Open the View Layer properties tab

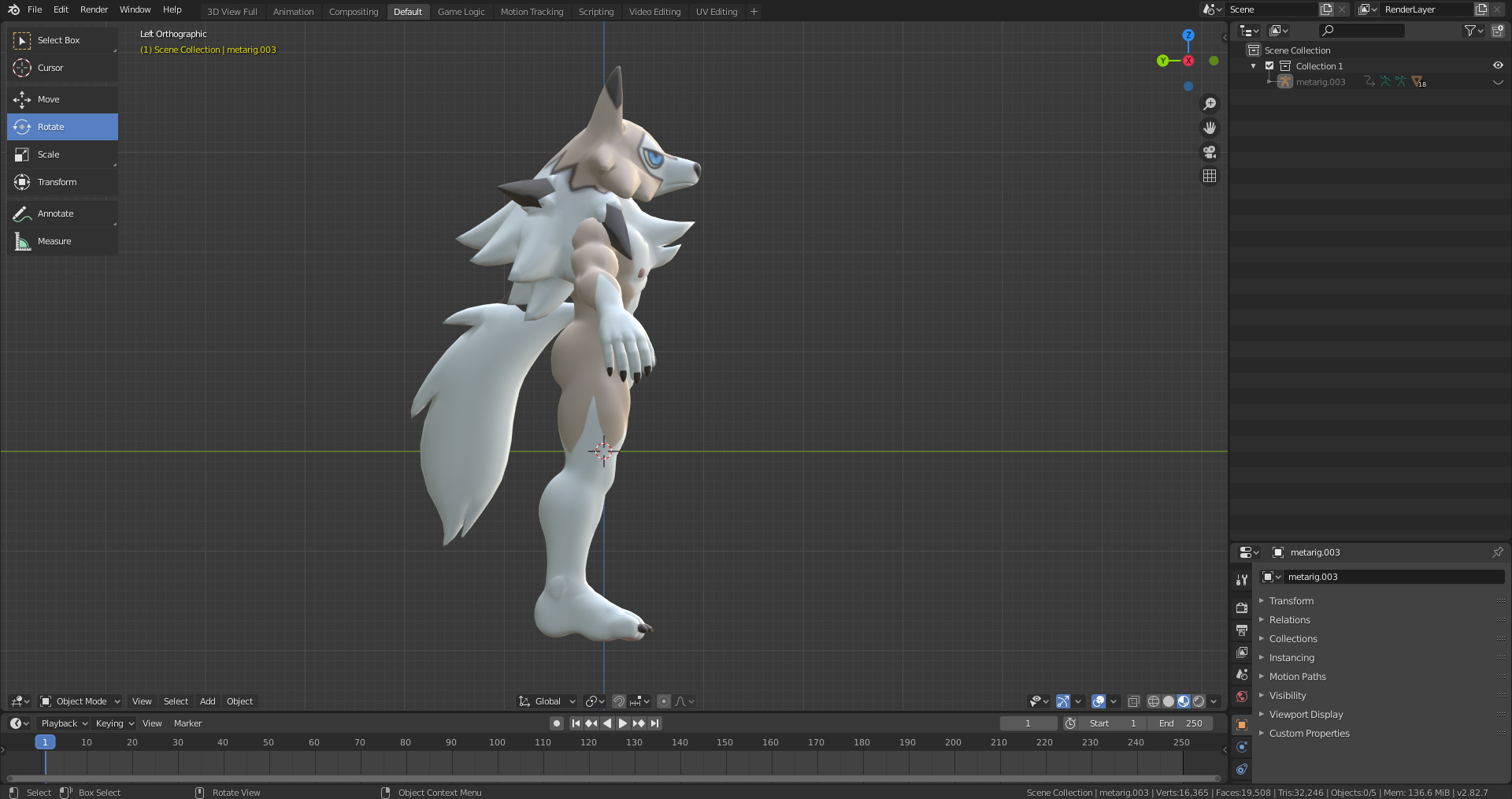pos(1242,652)
